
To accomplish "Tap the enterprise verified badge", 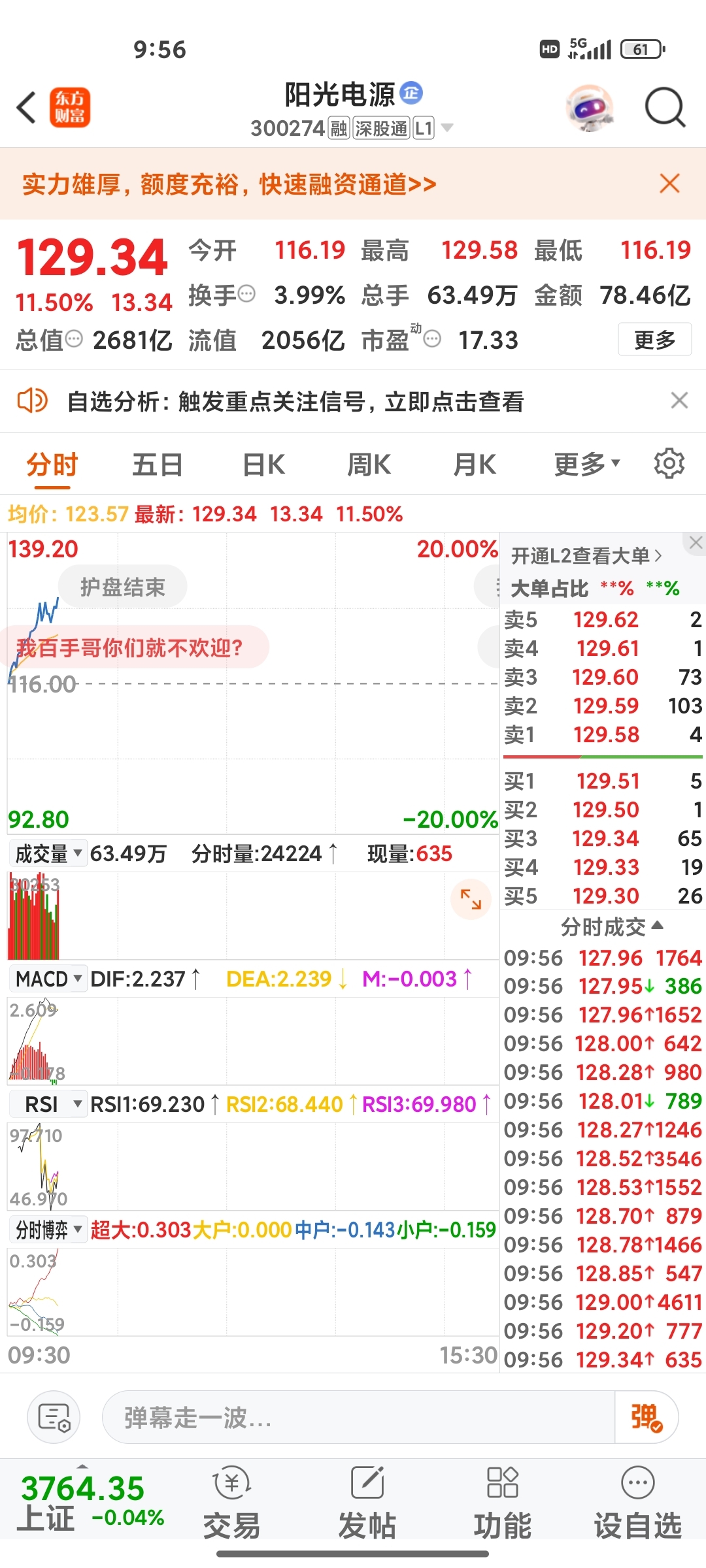I will coord(411,93).
